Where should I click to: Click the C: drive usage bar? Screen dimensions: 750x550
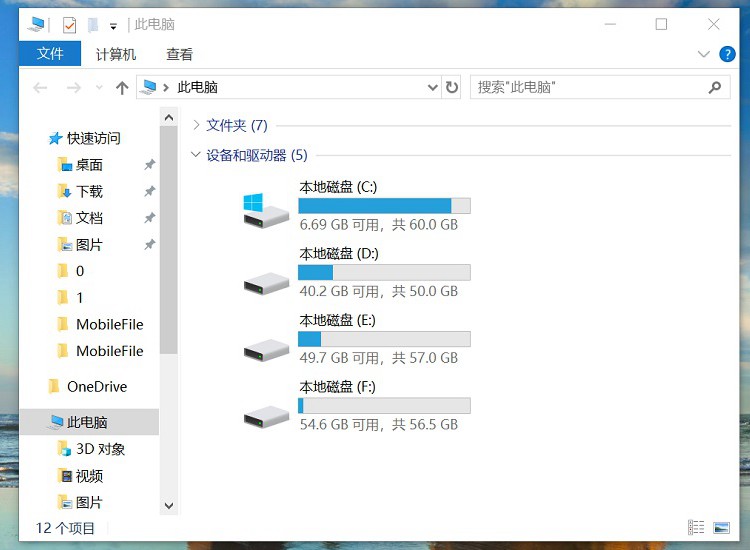384,206
